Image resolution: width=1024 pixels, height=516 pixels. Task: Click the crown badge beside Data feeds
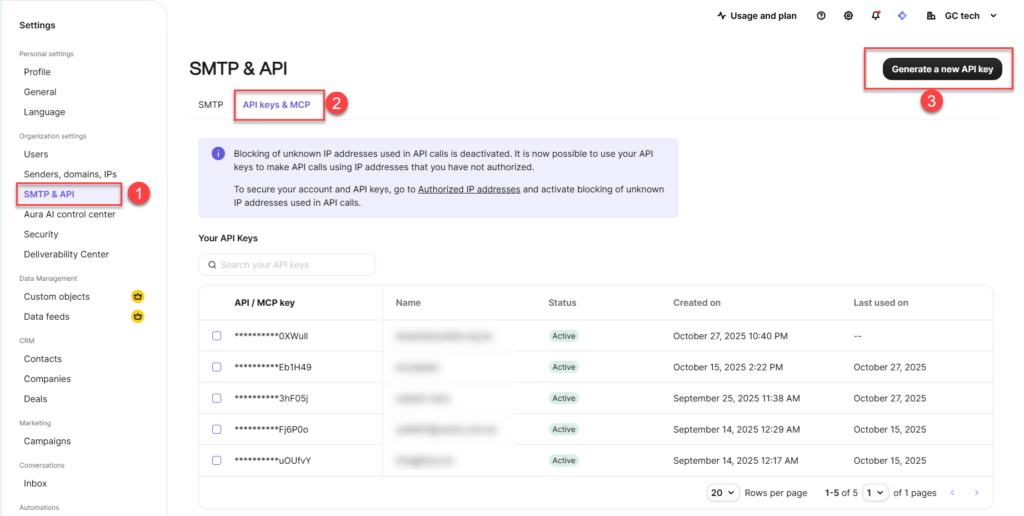point(138,317)
